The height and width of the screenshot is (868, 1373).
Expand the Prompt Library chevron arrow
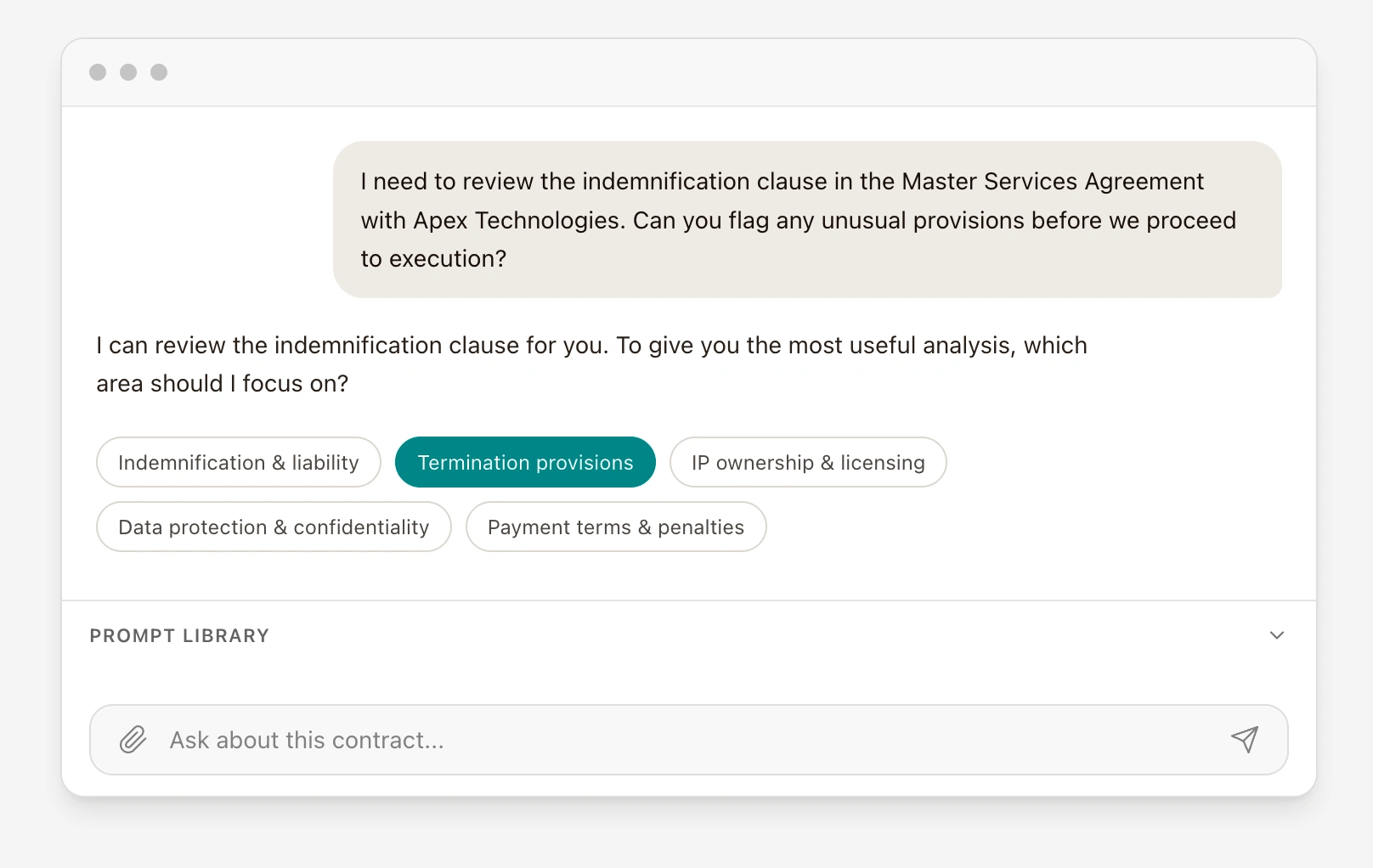tap(1276, 635)
